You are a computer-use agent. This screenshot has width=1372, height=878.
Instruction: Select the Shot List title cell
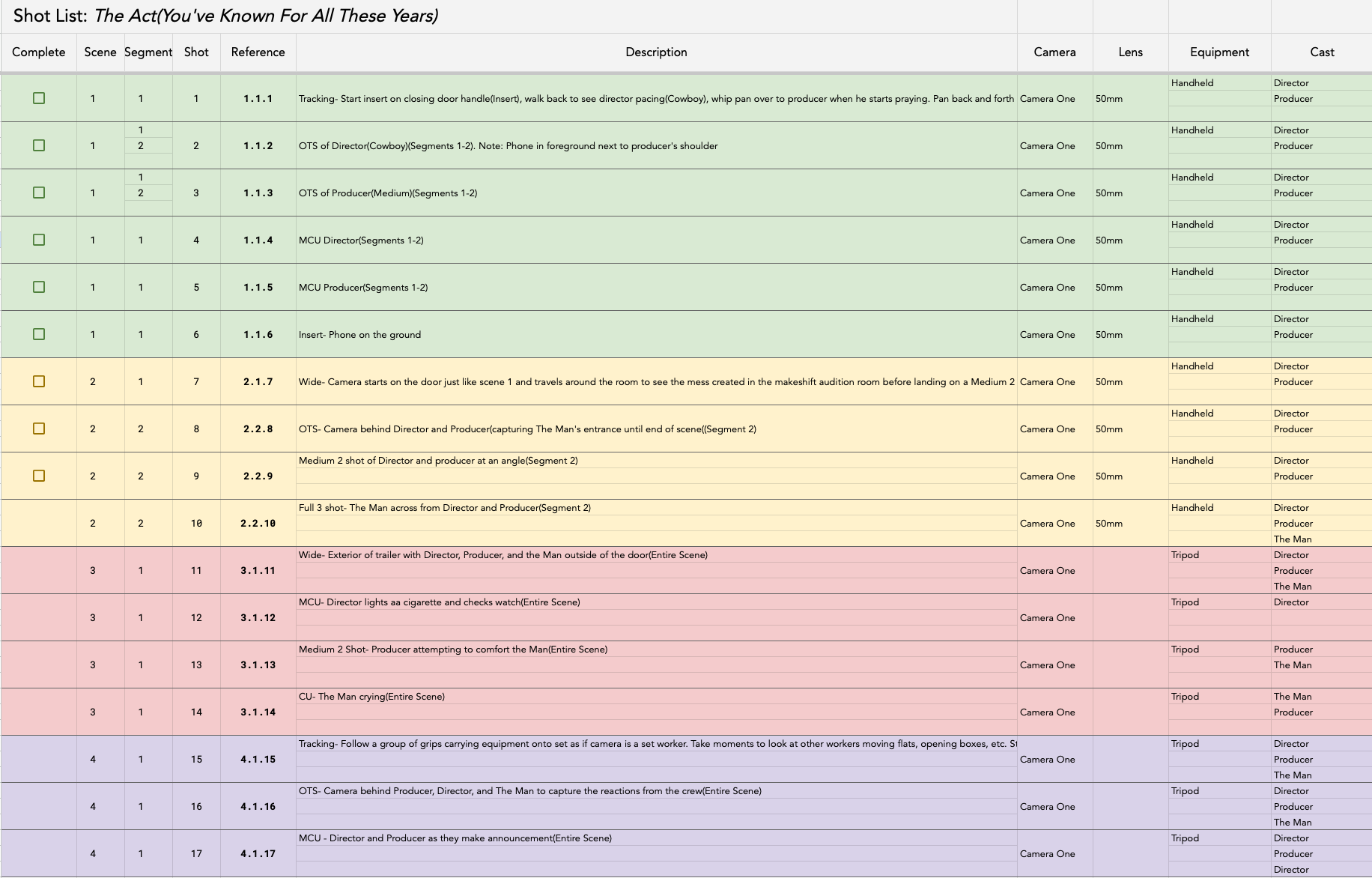(509, 16)
